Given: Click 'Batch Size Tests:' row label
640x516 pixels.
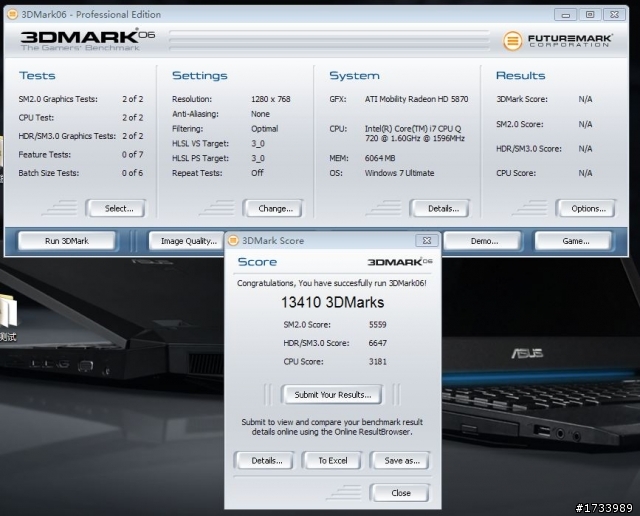Looking at the screenshot, I should point(49,173).
